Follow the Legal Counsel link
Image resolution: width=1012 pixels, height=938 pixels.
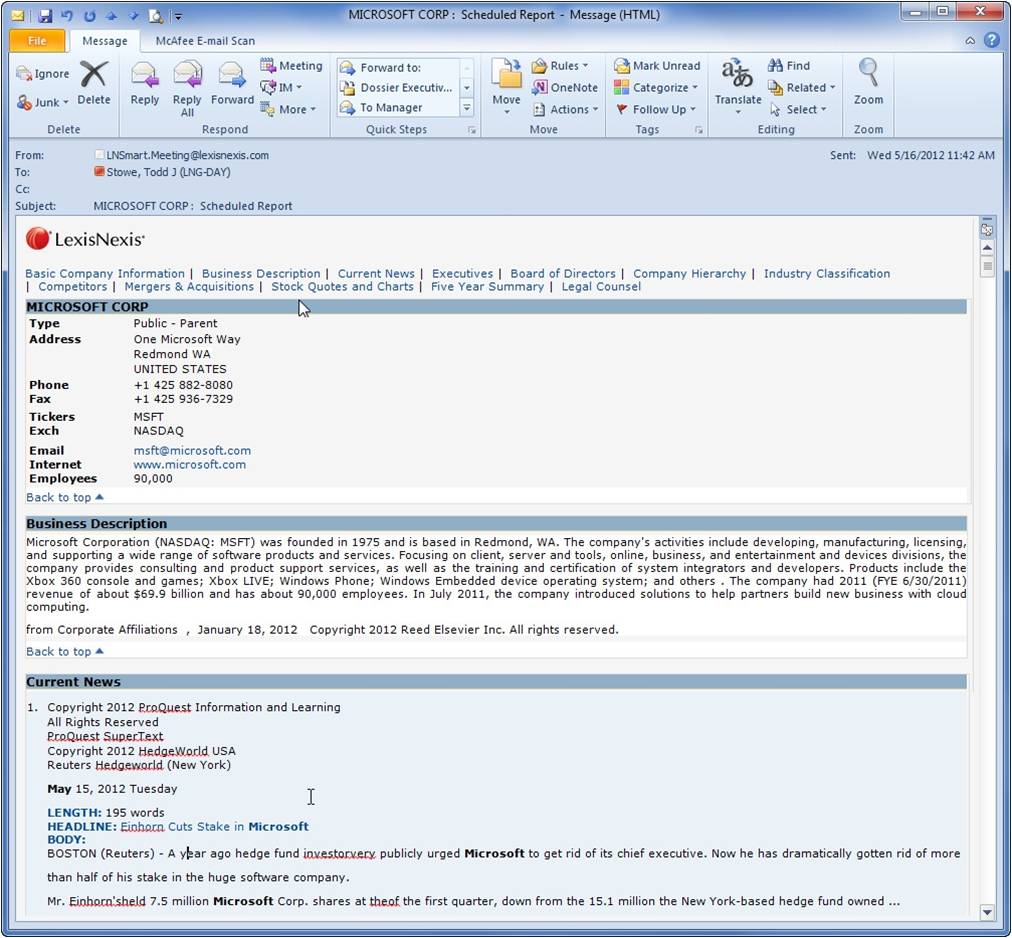tap(601, 287)
